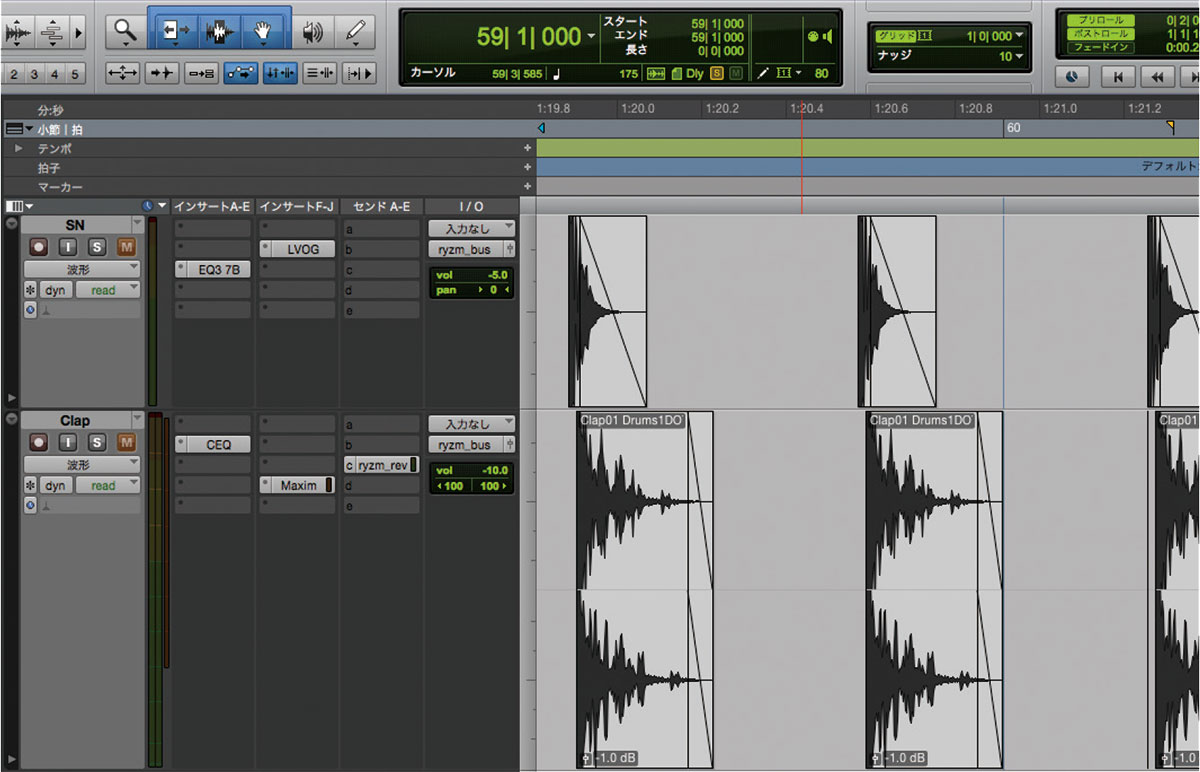Click the MIDI controller icon in the counter
This screenshot has height=772, width=1200.
point(812,36)
